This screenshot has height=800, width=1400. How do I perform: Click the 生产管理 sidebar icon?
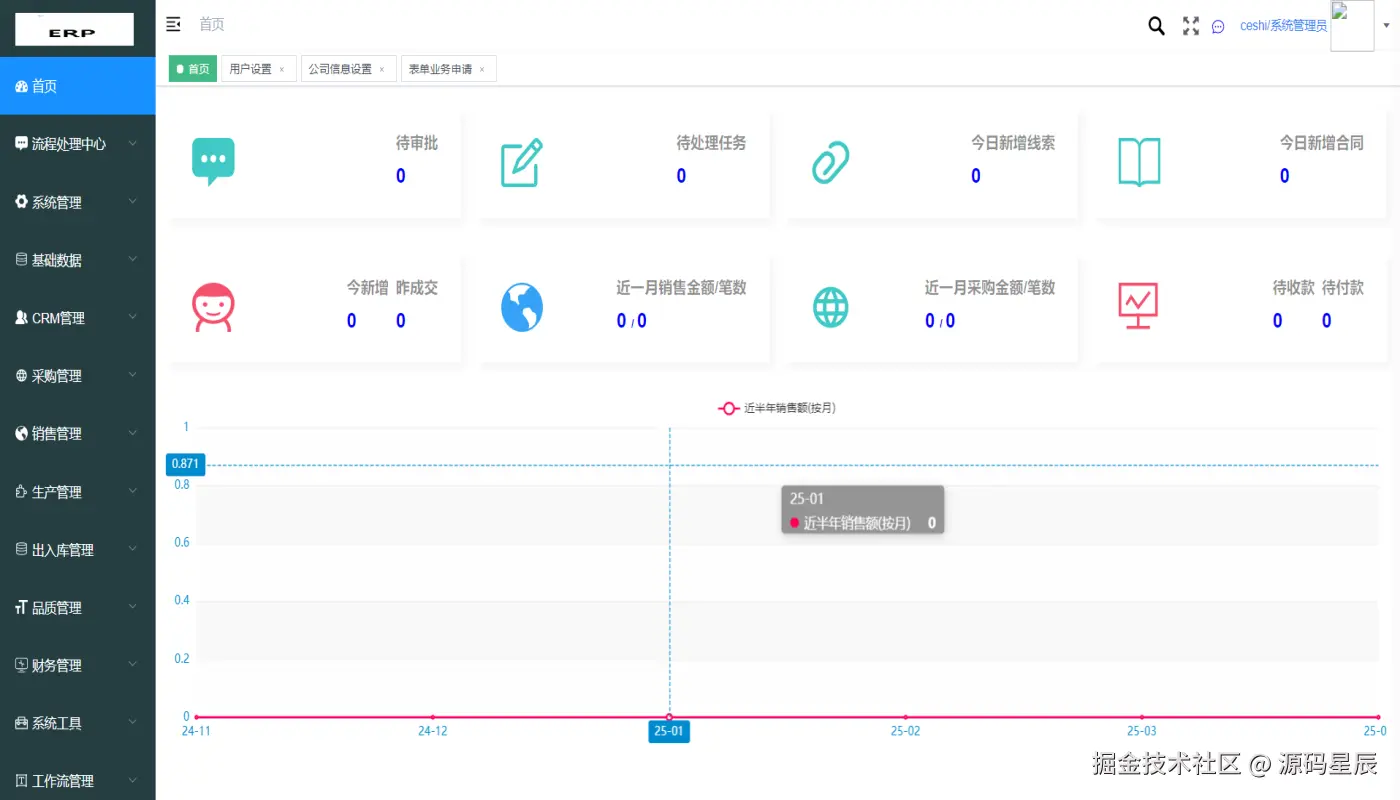point(21,492)
